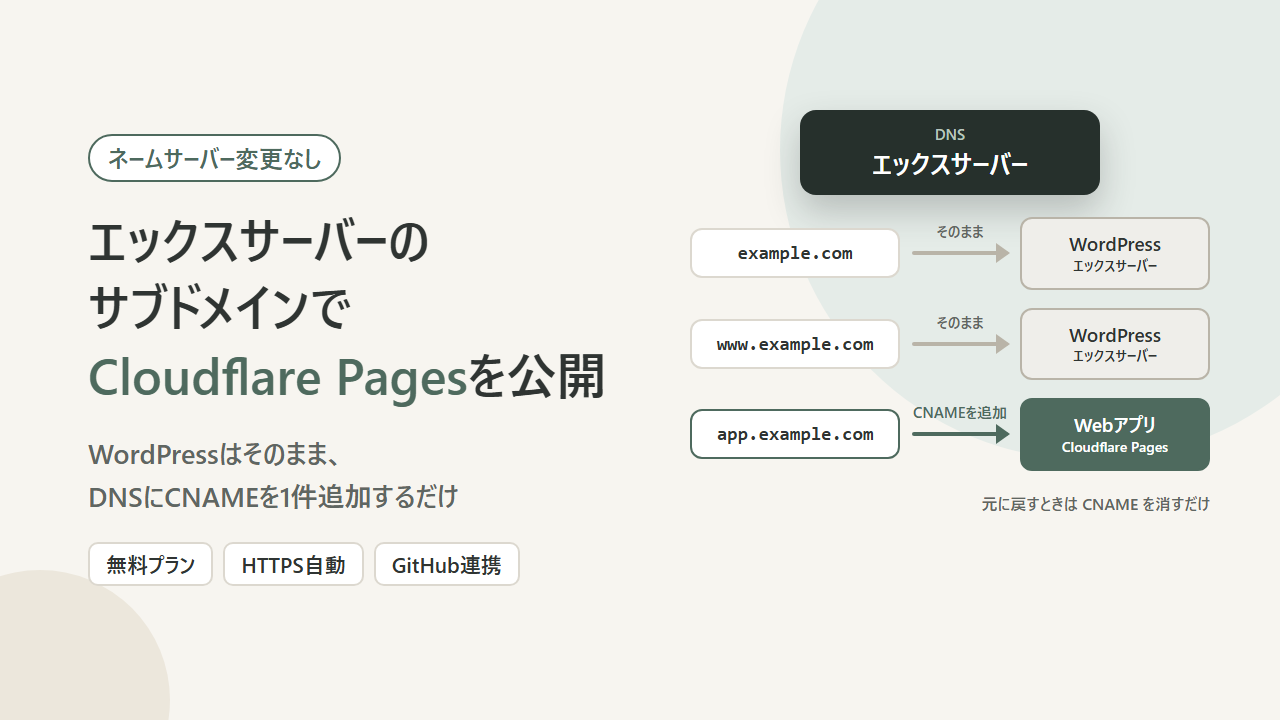Click the headline line サブドメインで

pyautogui.click(x=220, y=310)
